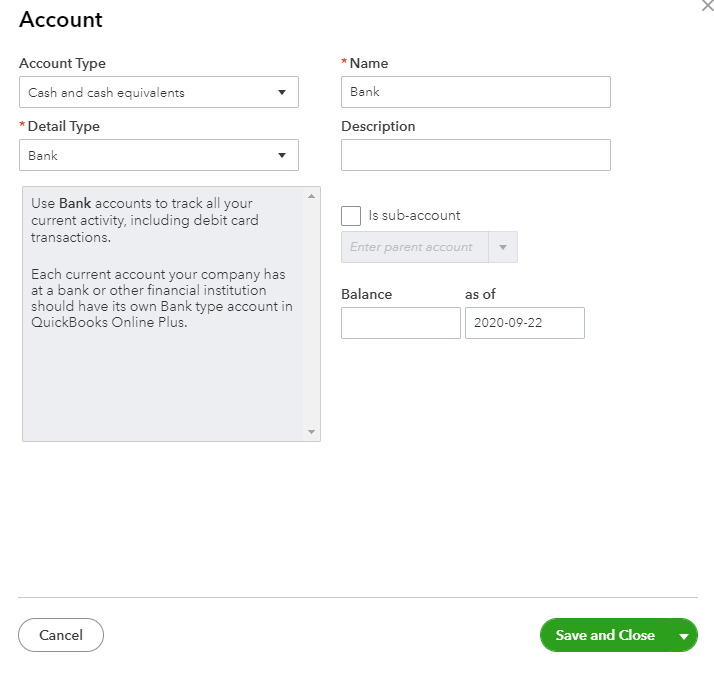Click the 'Enter parent account' combo box

point(414,247)
